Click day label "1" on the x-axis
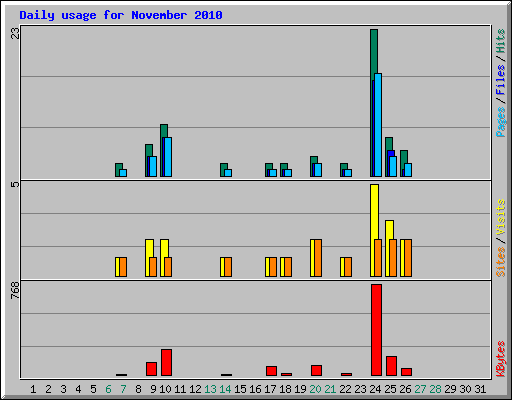 point(33,389)
